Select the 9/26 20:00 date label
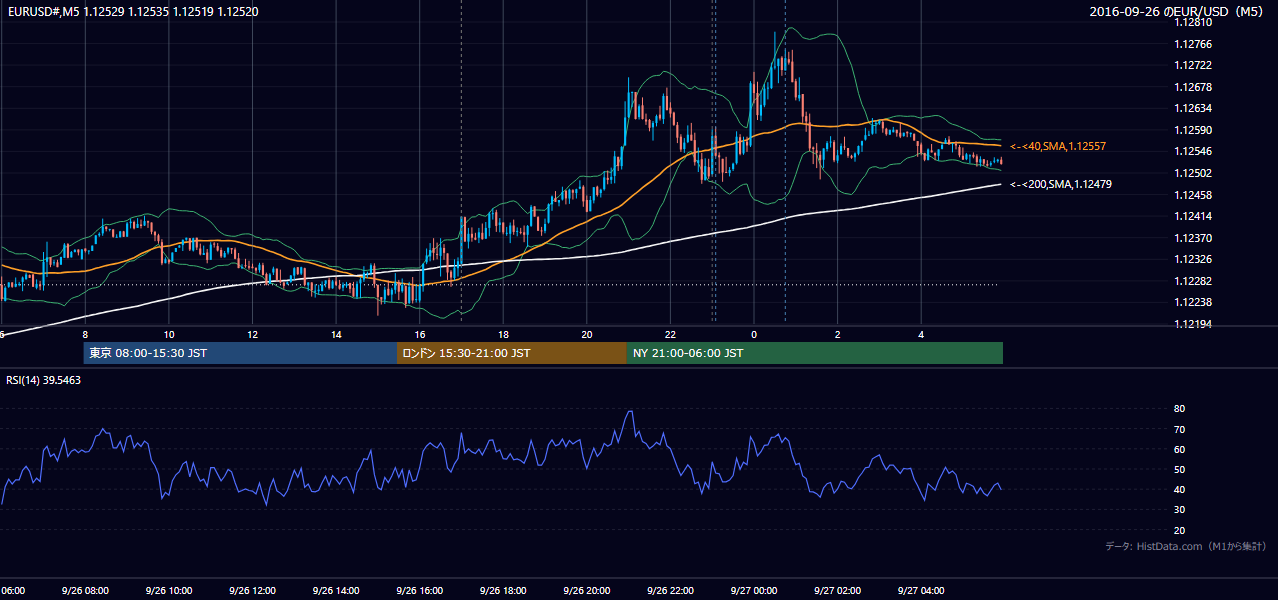 586,591
